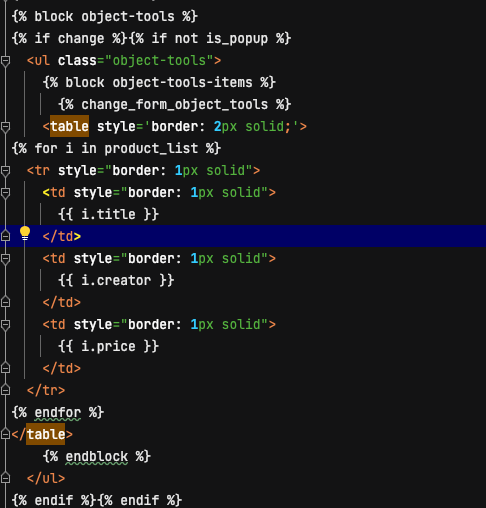Click the fold-end marker beside closing /ul tag

coord(5,478)
